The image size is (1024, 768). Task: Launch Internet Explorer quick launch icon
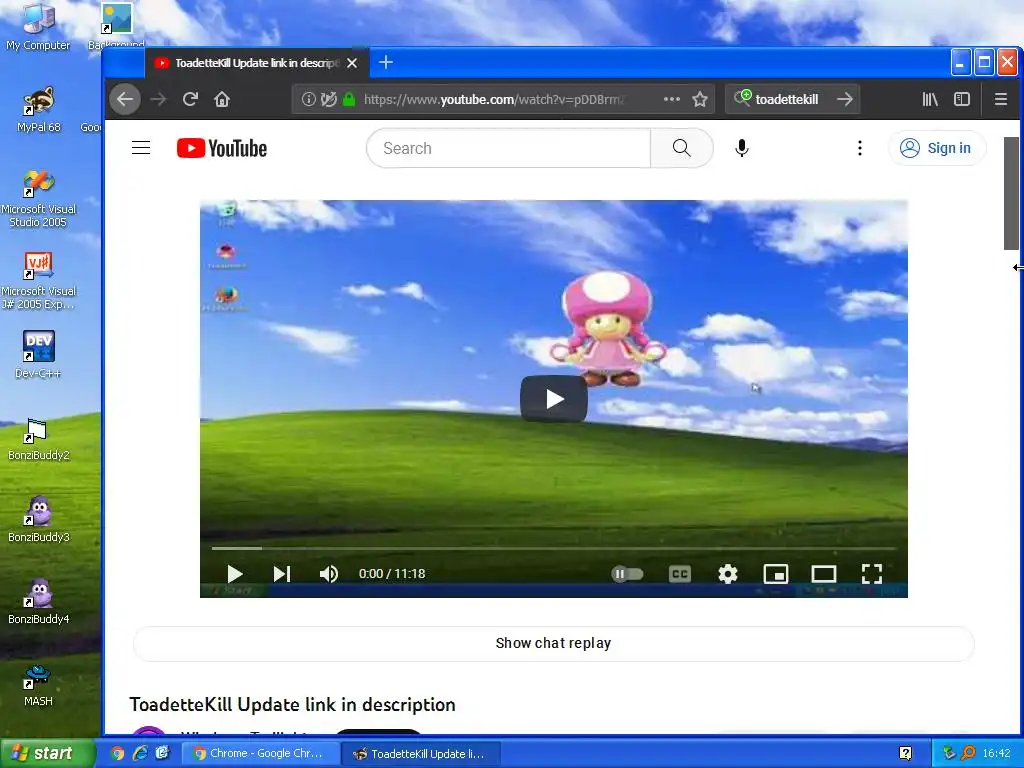click(140, 753)
